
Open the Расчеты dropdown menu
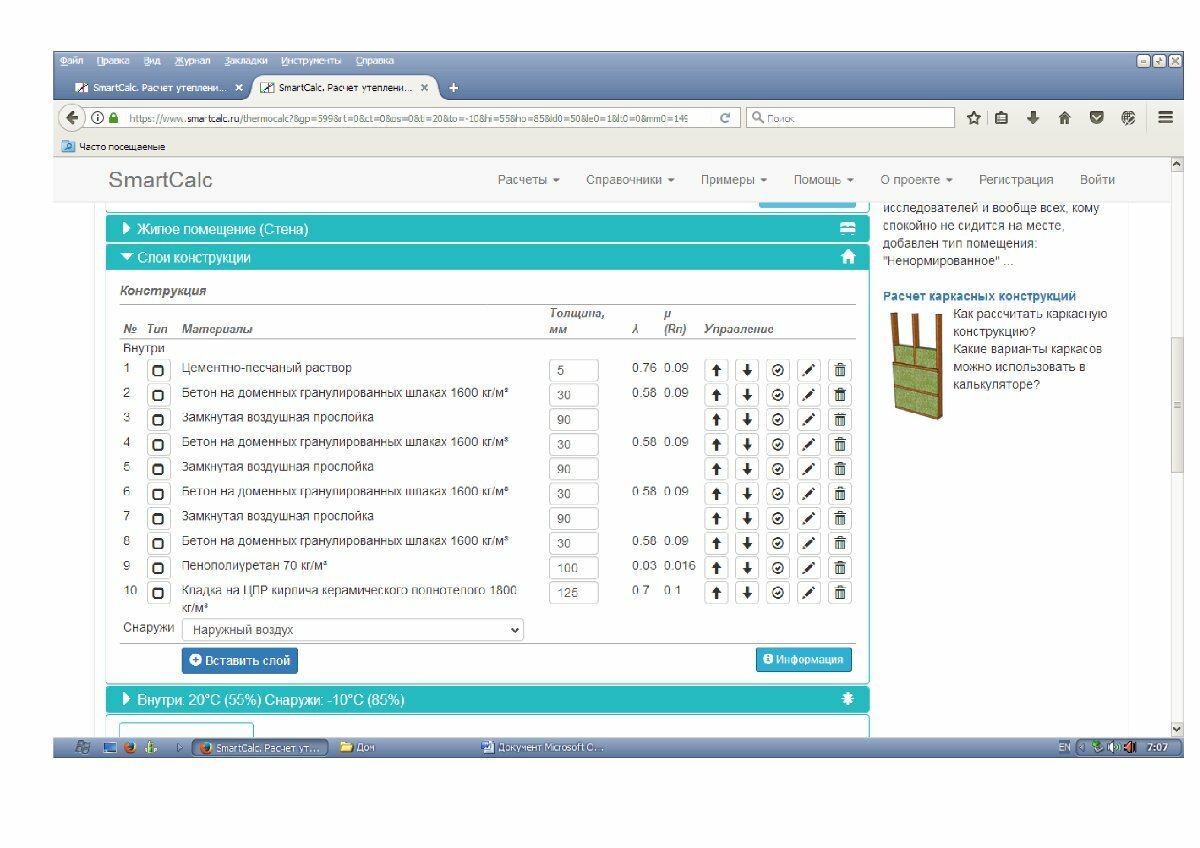529,180
